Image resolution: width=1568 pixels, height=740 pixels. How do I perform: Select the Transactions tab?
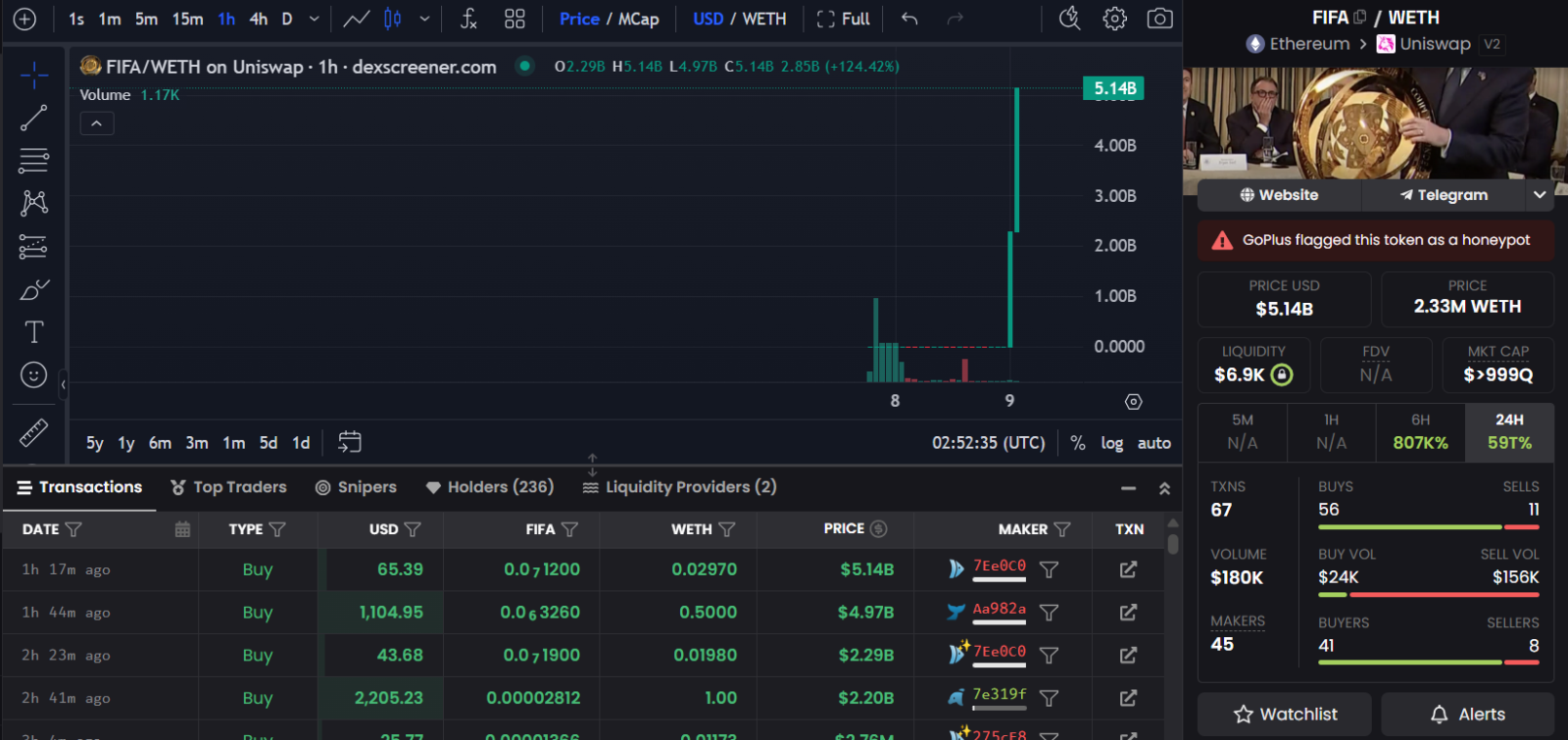[x=79, y=487]
